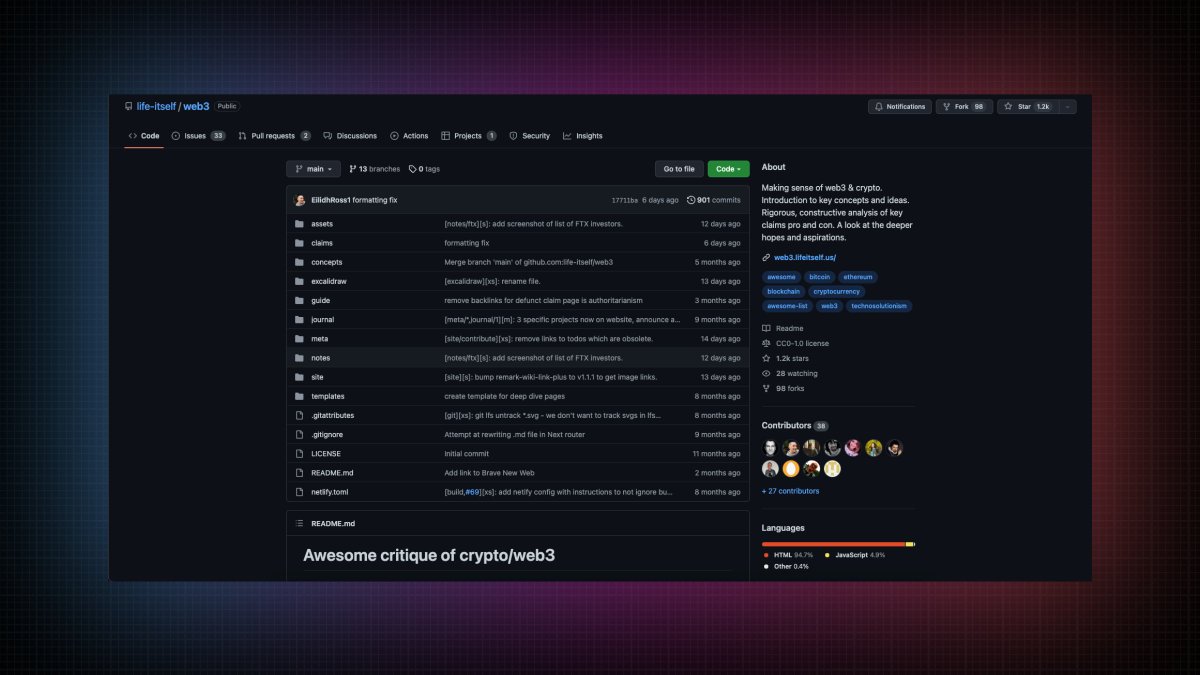Go to the Actions tab
The width and height of the screenshot is (1200, 675).
tap(409, 136)
